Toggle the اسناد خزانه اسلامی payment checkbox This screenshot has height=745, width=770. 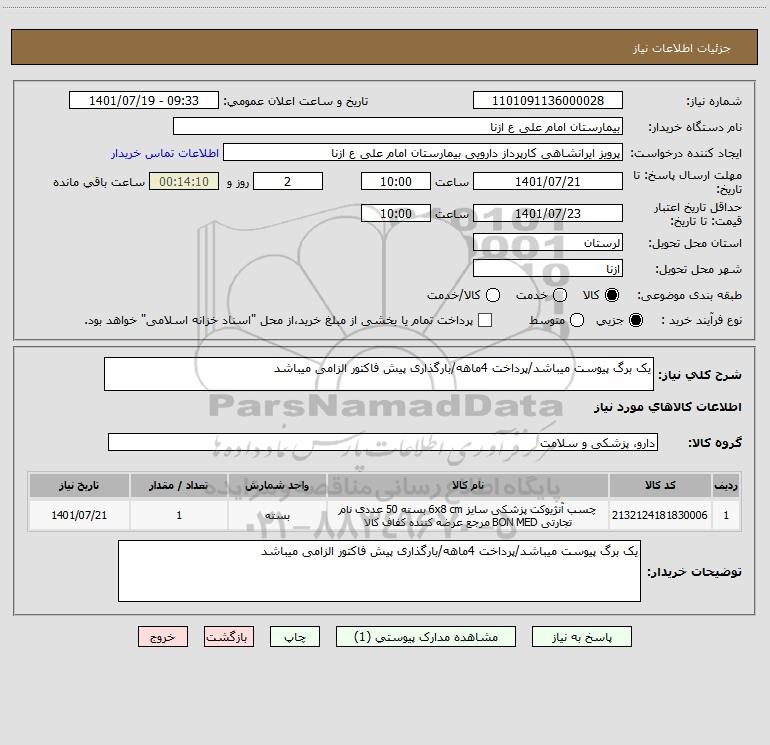pyautogui.click(x=485, y=320)
